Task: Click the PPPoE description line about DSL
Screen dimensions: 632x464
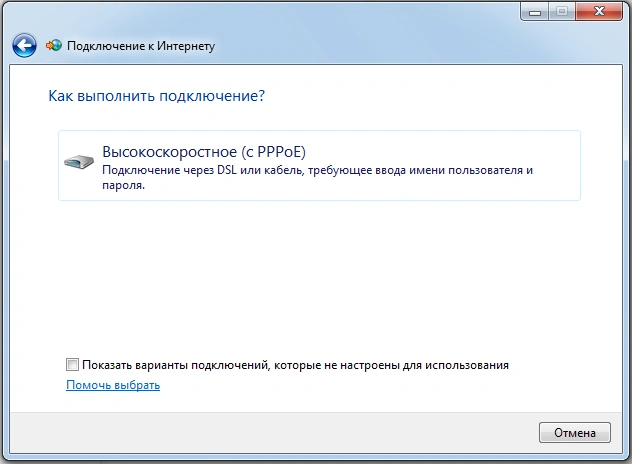Action: pos(317,170)
